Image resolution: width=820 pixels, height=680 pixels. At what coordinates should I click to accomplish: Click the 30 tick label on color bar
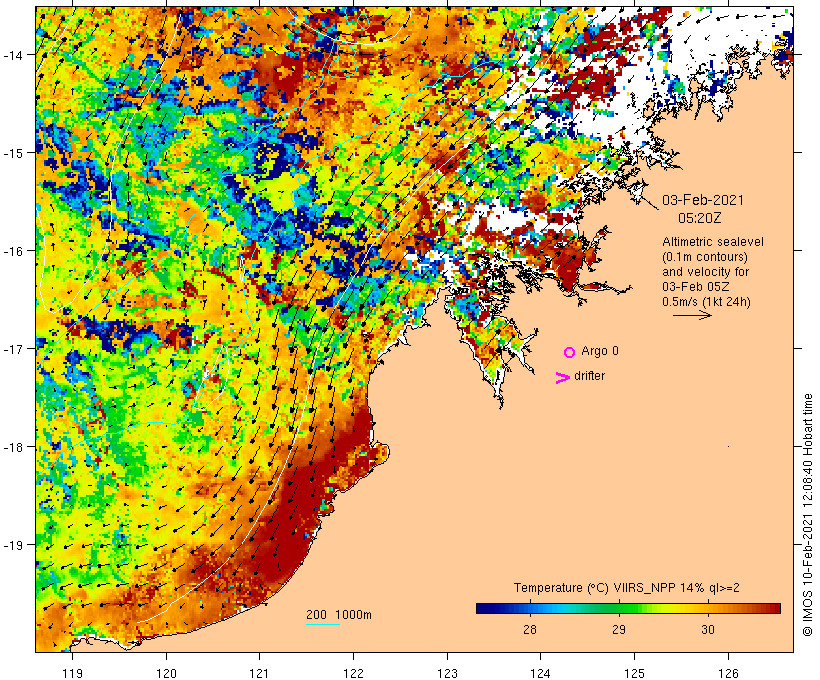click(x=708, y=629)
